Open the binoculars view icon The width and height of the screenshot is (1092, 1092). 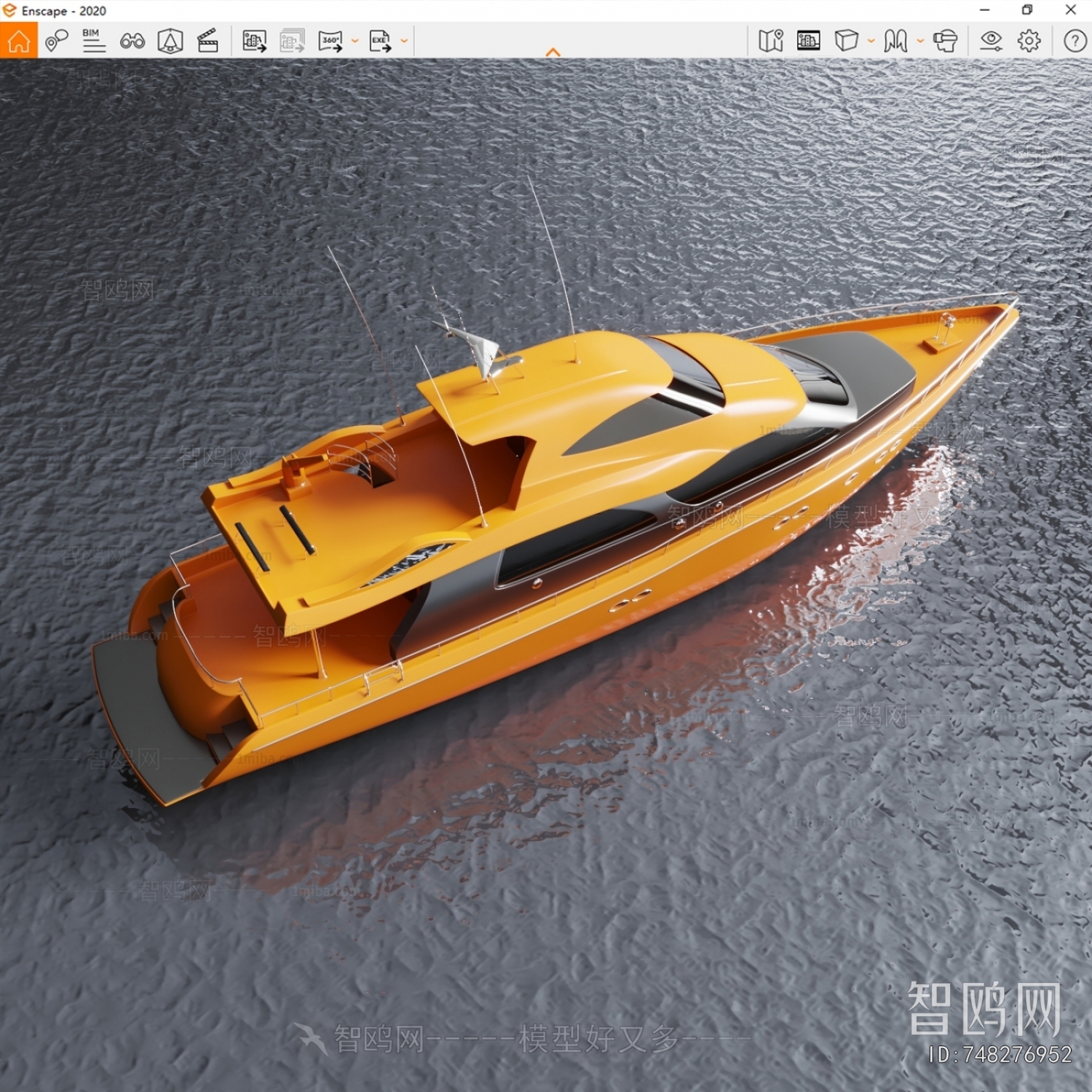click(x=132, y=41)
